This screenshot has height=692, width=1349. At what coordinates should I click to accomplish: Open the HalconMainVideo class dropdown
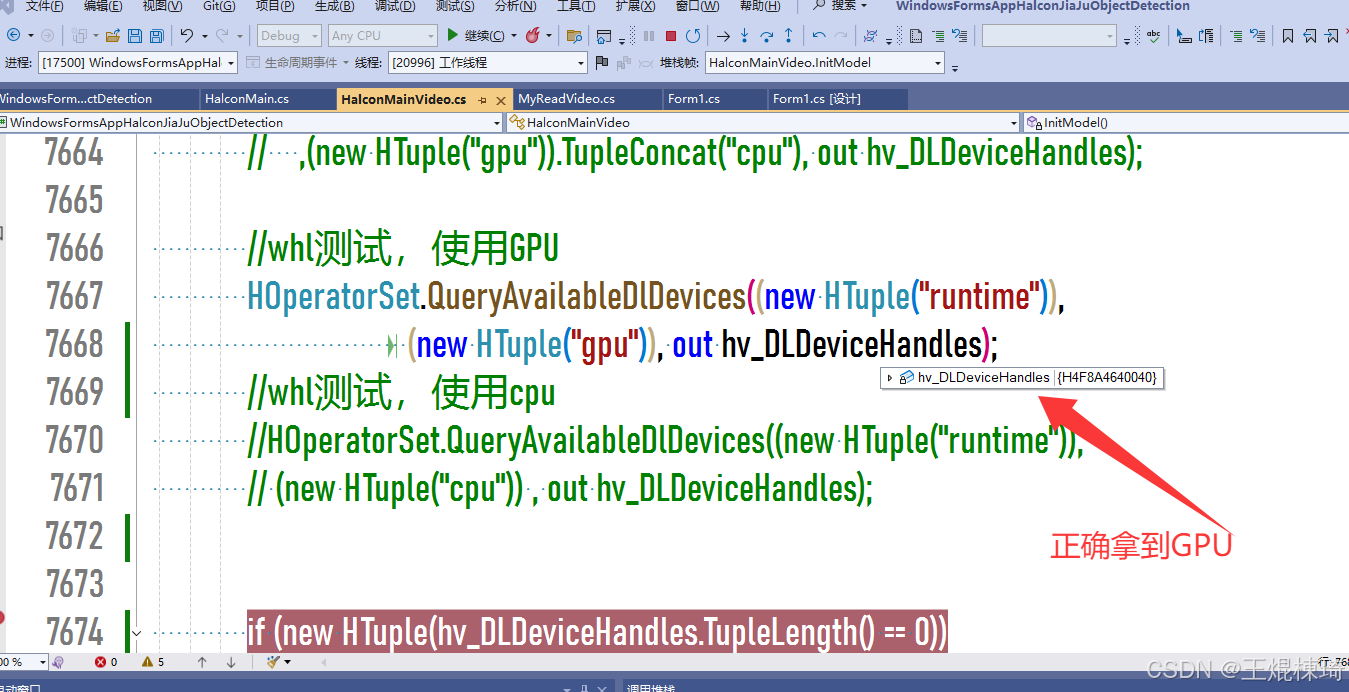[763, 122]
